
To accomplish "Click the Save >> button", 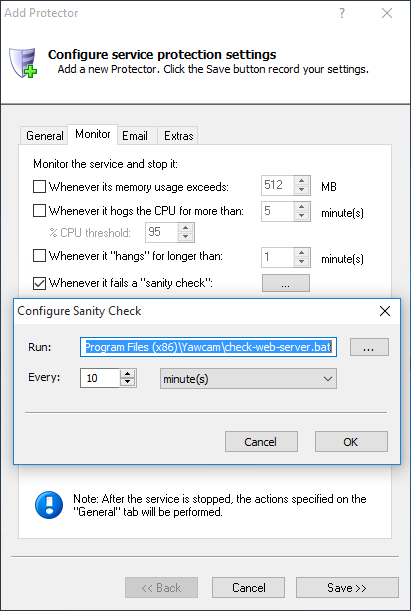I will coord(347,587).
